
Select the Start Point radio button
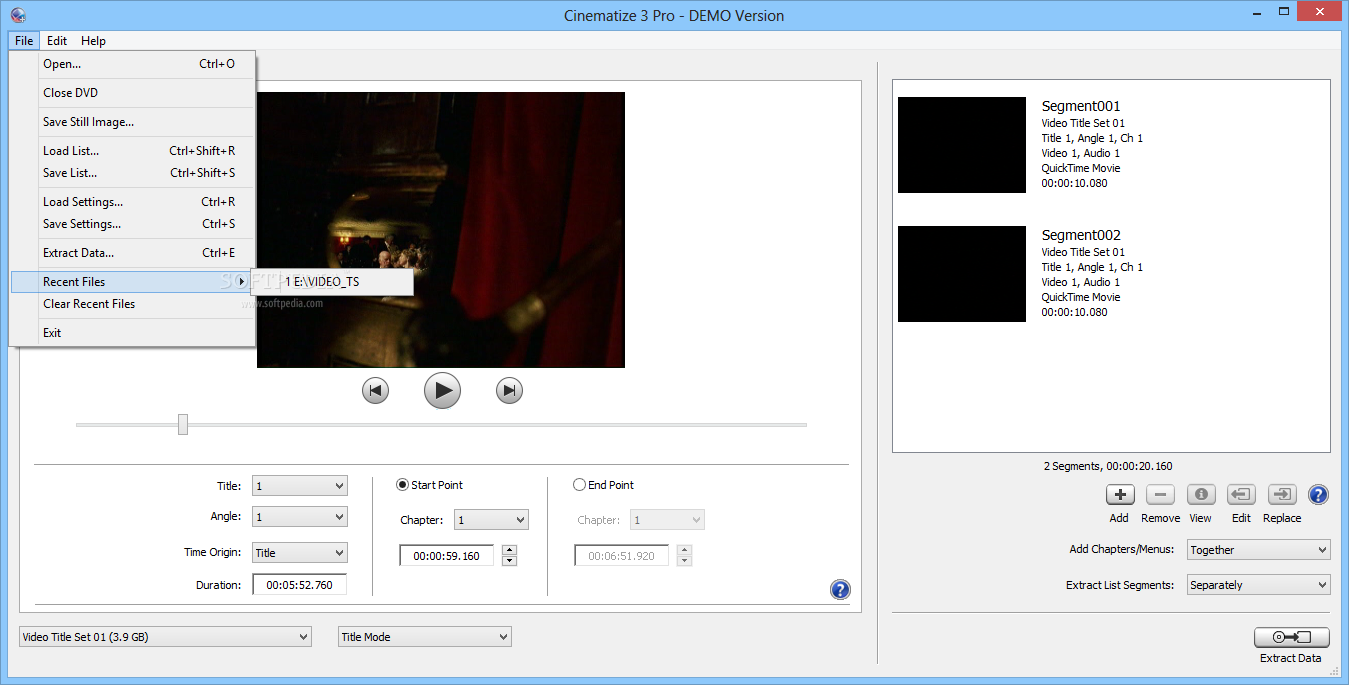(403, 485)
